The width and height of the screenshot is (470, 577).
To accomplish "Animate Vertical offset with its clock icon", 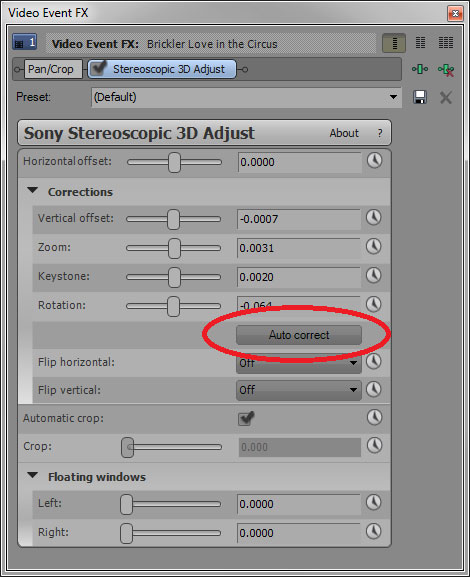I will (x=374, y=218).
